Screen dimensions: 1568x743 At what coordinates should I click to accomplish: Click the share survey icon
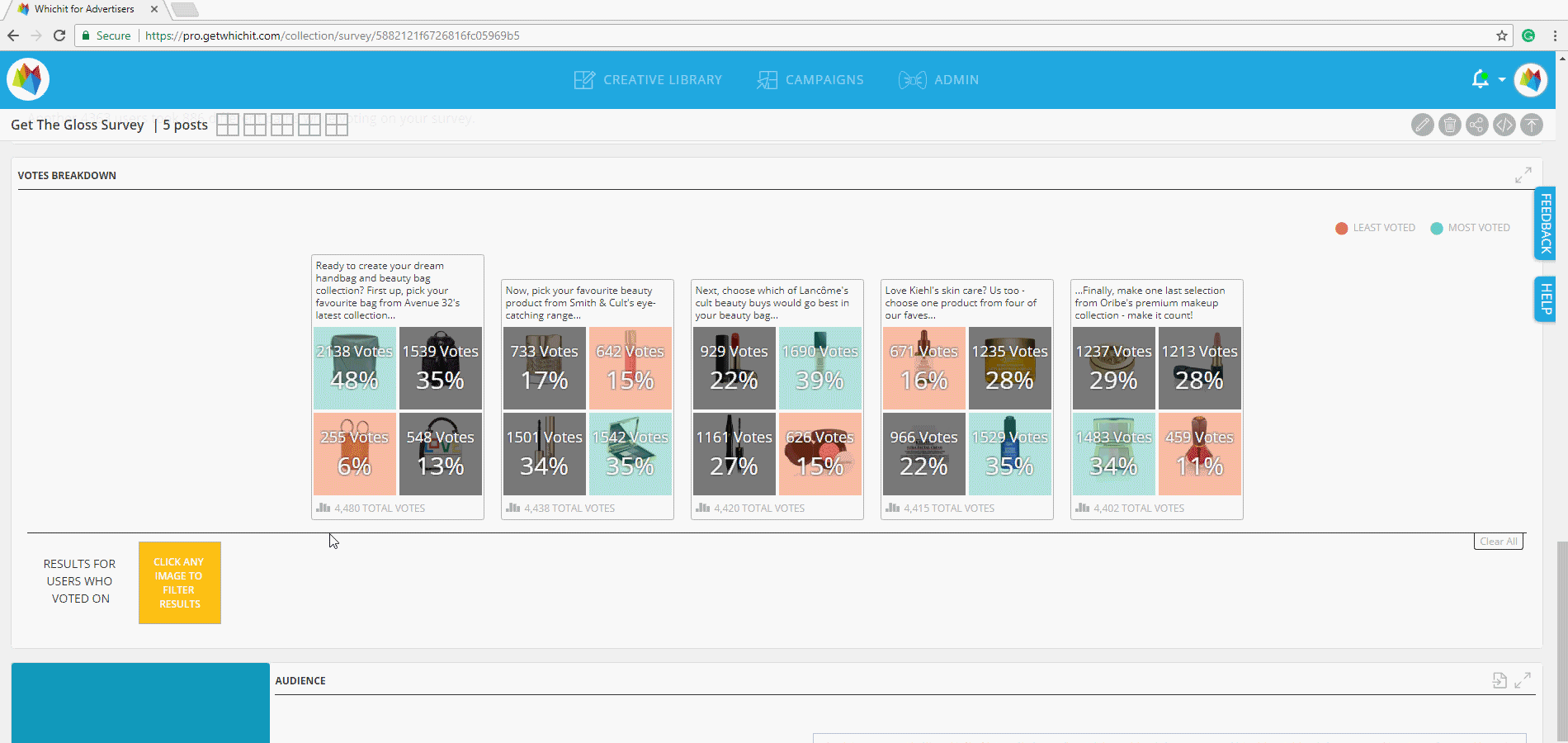1476,125
